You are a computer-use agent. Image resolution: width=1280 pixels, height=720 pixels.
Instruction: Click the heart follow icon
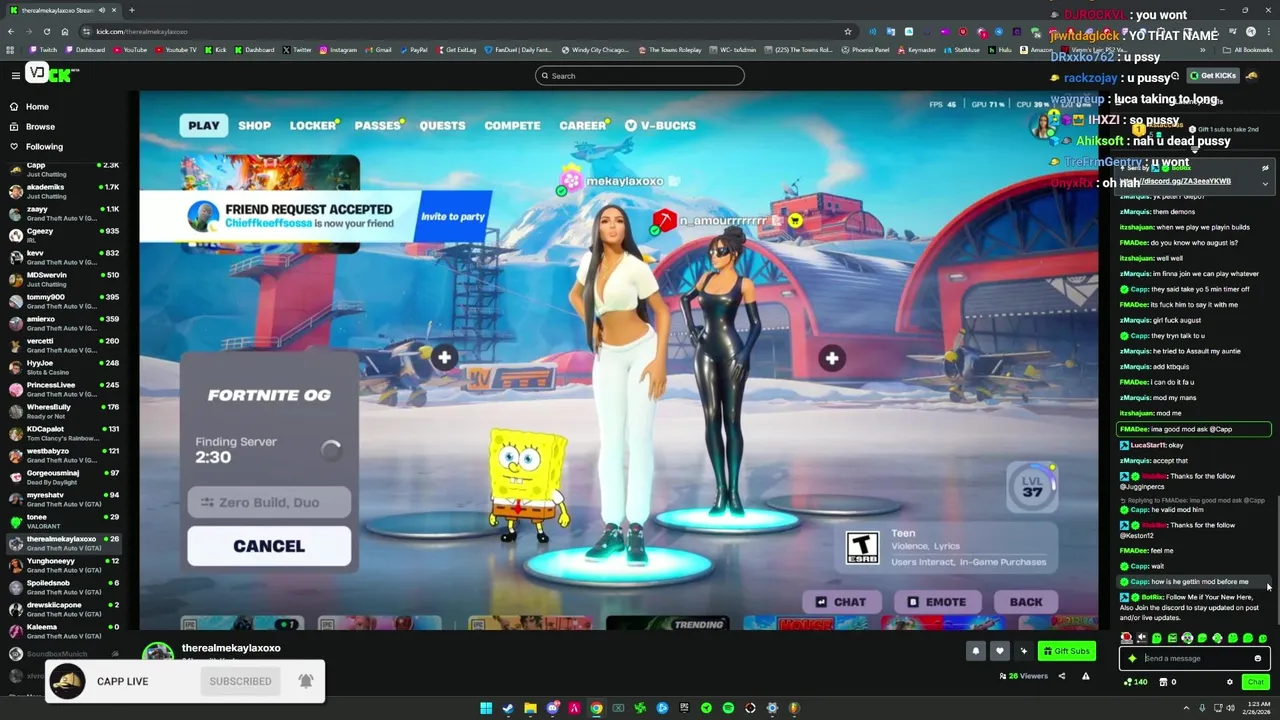coord(999,651)
